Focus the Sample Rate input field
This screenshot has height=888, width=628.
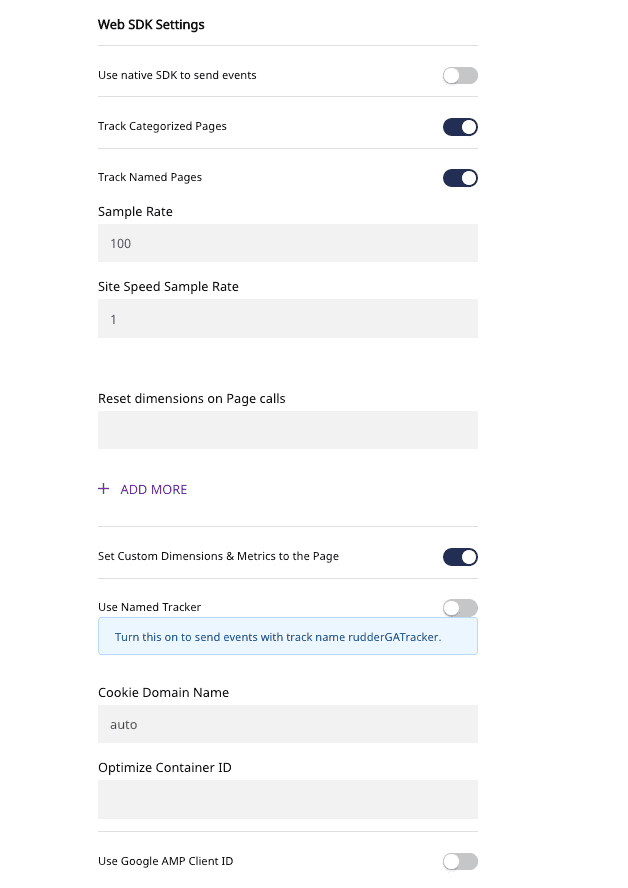click(x=287, y=243)
